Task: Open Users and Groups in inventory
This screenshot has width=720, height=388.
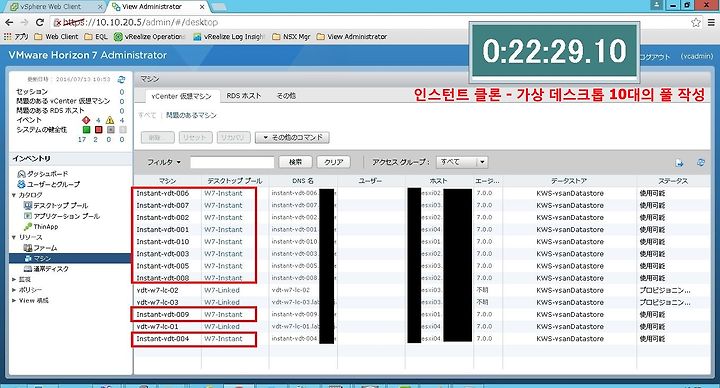Action: click(48, 184)
